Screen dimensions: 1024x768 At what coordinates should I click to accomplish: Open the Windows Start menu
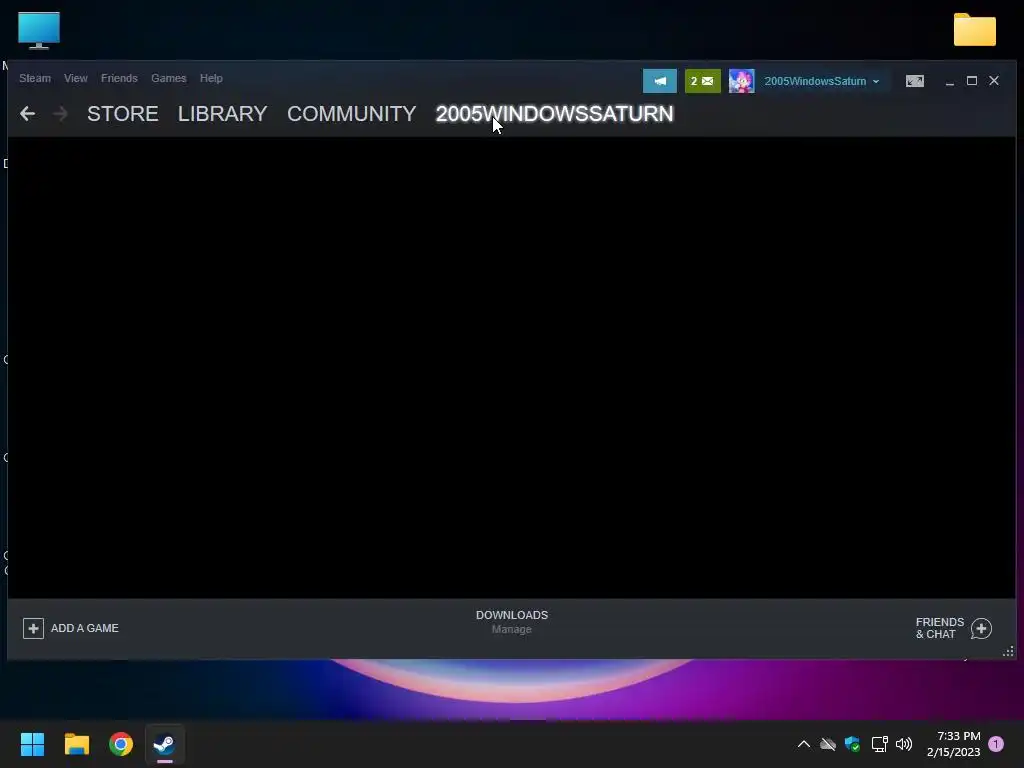point(33,744)
